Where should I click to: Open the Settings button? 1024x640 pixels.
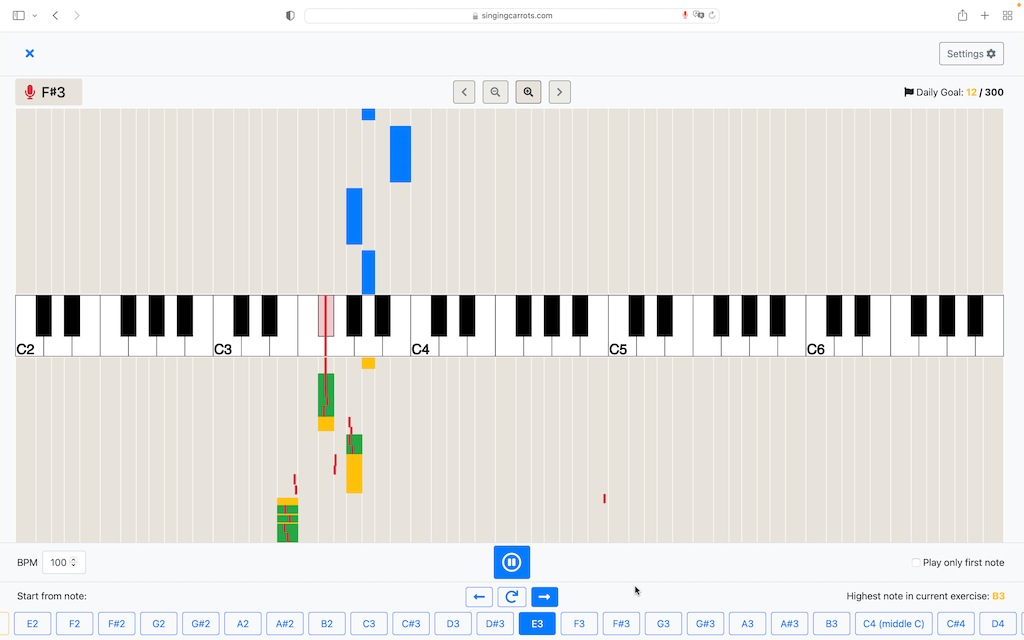(971, 54)
